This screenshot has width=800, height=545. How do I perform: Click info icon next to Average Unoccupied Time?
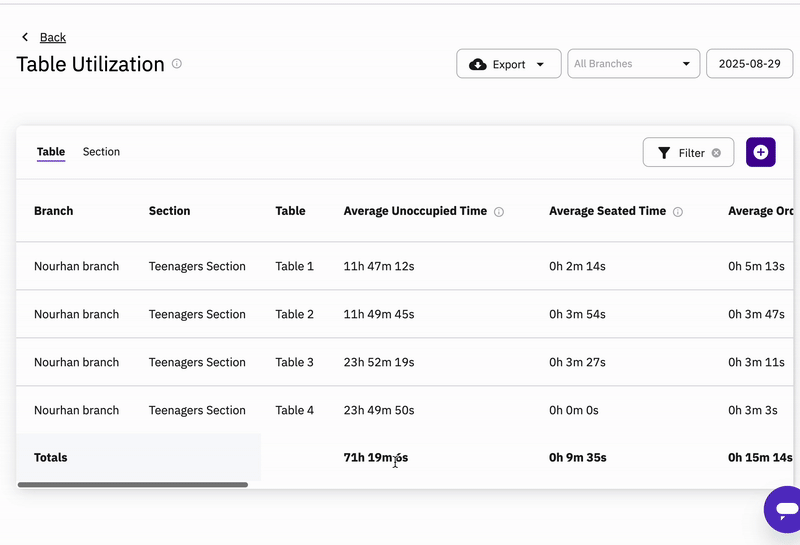(499, 212)
